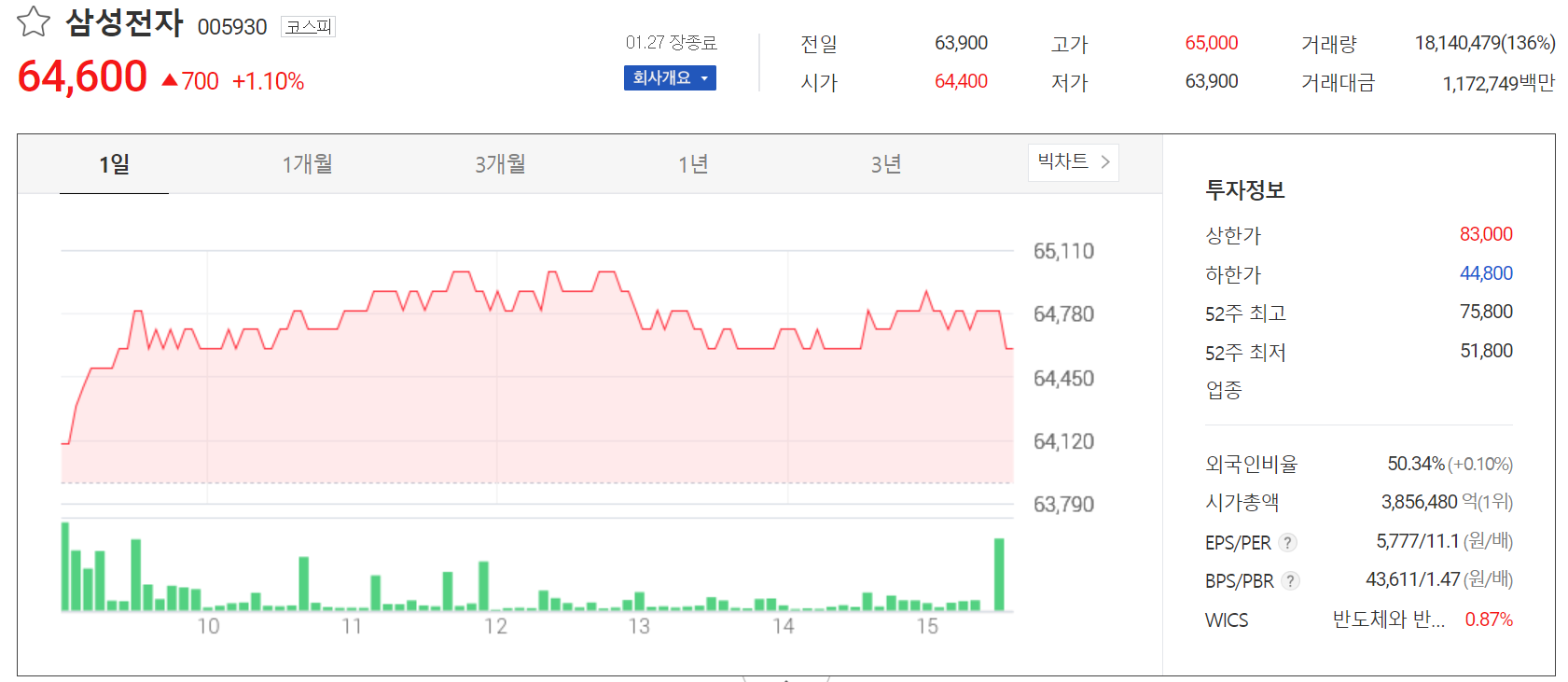Image resolution: width=1568 pixels, height=682 pixels.
Task: Click the 반도체와 반... WICS sector link
Action: coord(1388,619)
